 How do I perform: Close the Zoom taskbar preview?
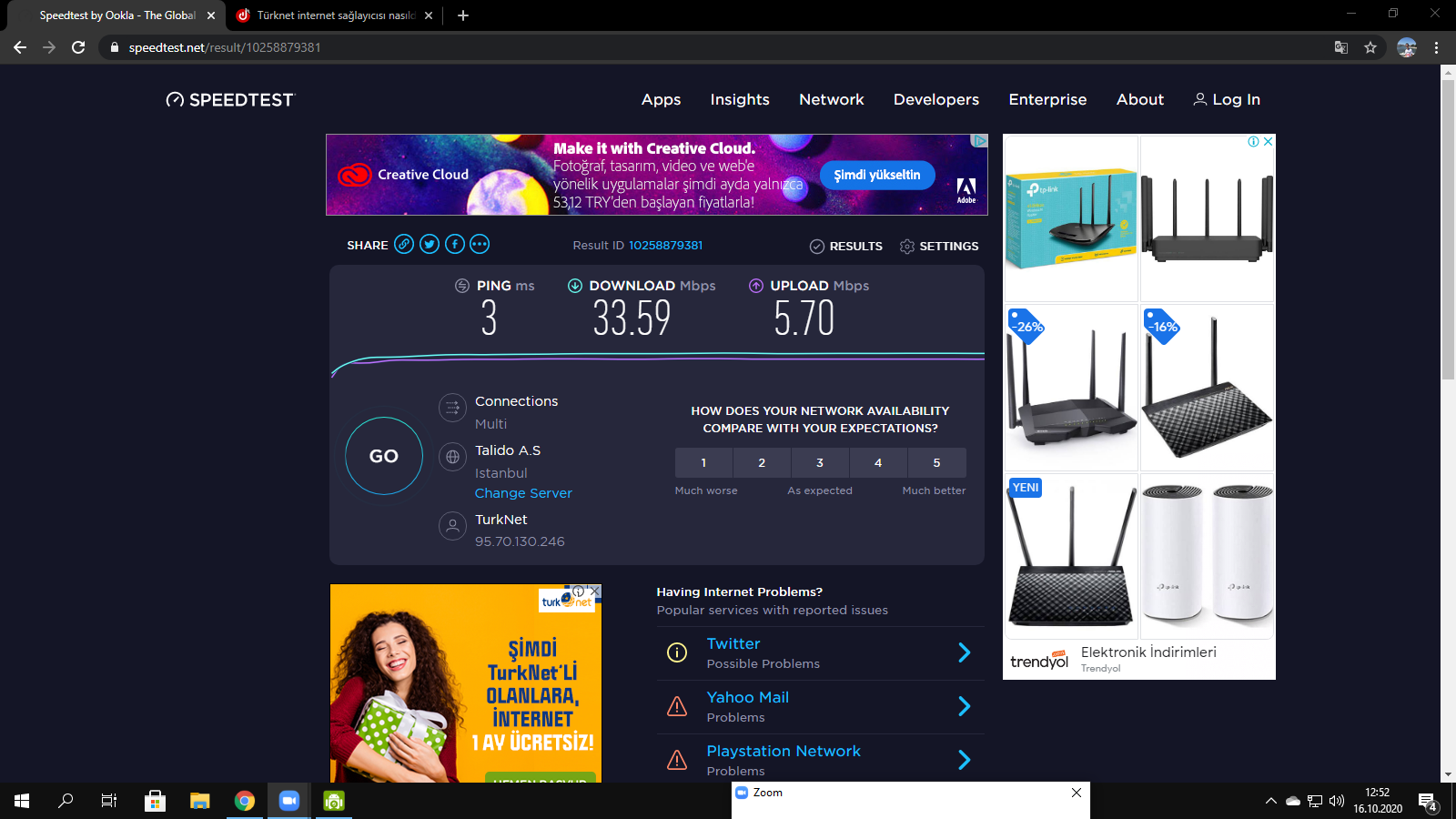pos(1077,793)
